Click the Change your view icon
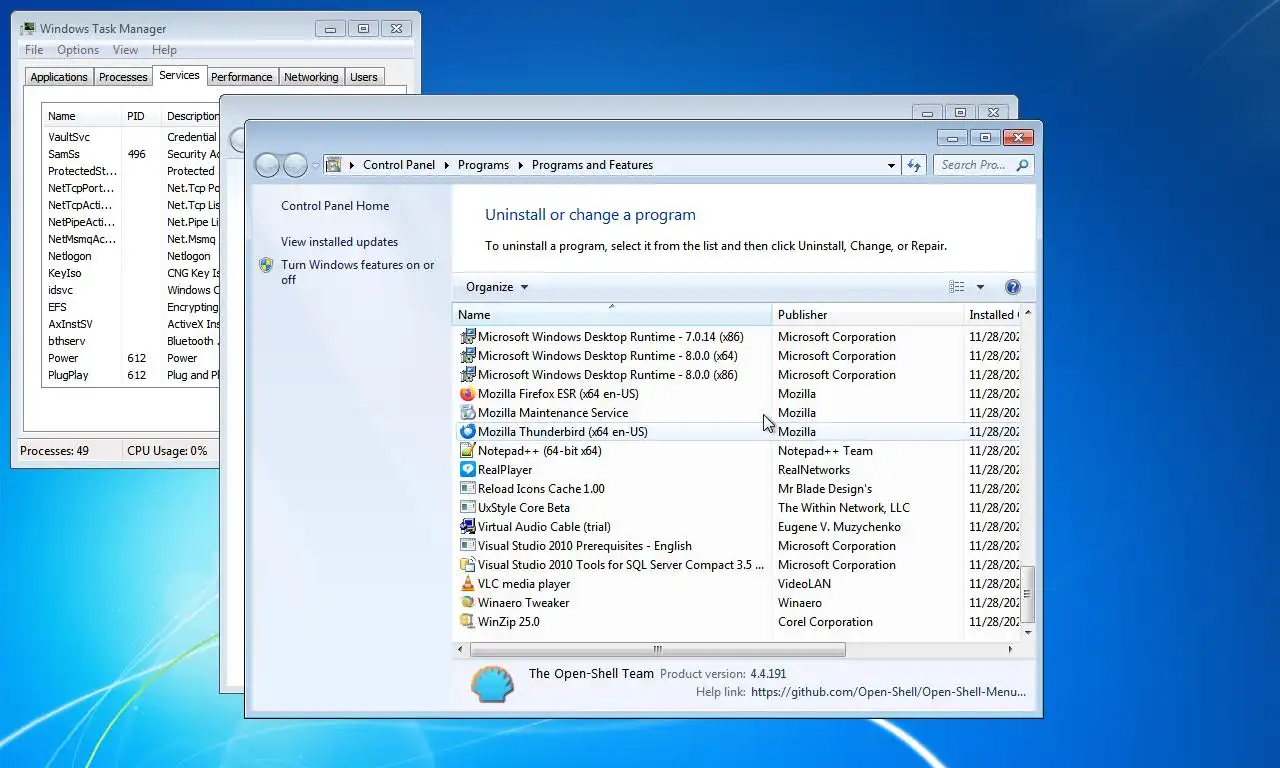This screenshot has width=1280, height=768. pyautogui.click(x=957, y=287)
